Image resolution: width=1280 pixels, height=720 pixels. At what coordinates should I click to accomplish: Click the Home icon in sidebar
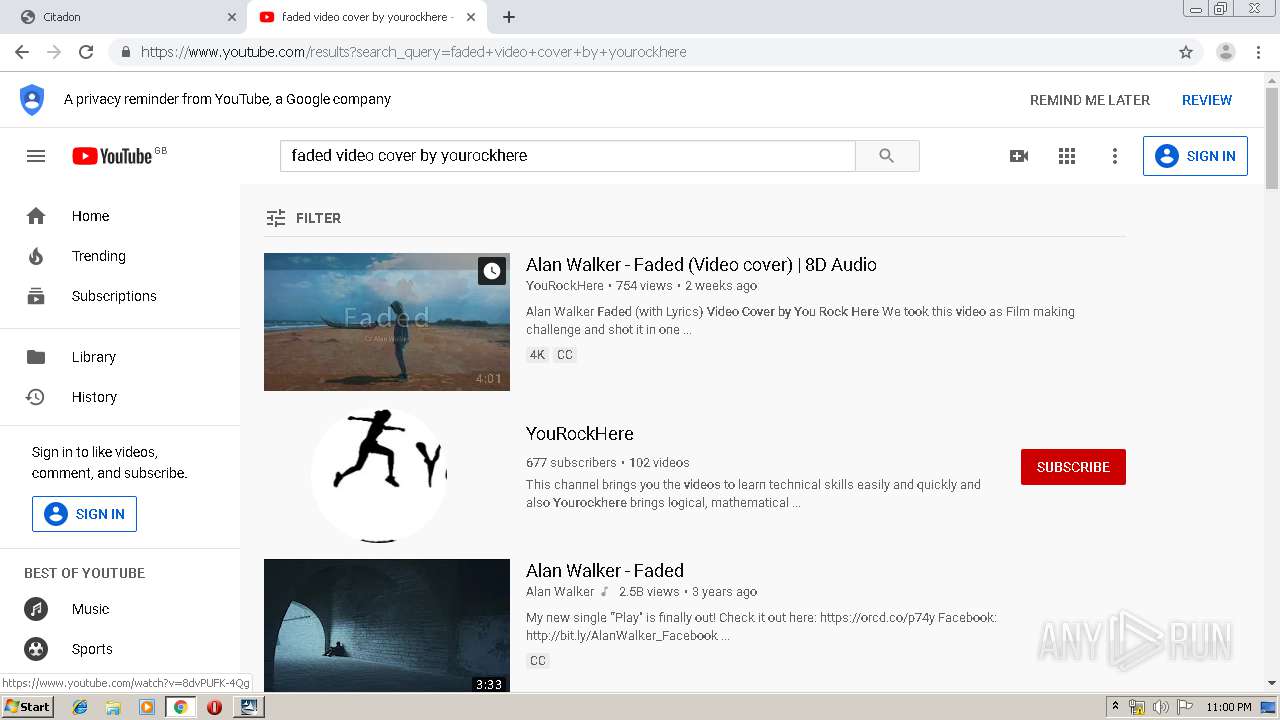click(x=36, y=216)
